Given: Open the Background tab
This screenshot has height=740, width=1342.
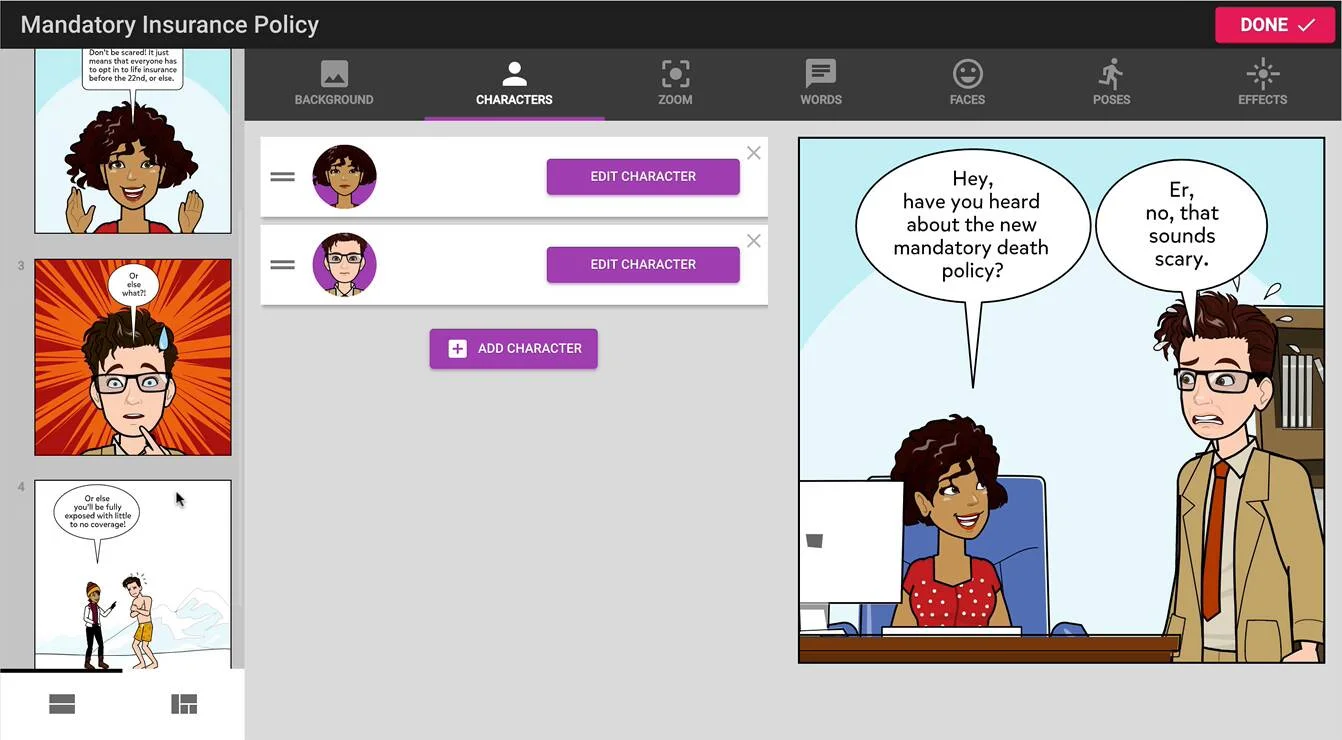Looking at the screenshot, I should pyautogui.click(x=334, y=84).
